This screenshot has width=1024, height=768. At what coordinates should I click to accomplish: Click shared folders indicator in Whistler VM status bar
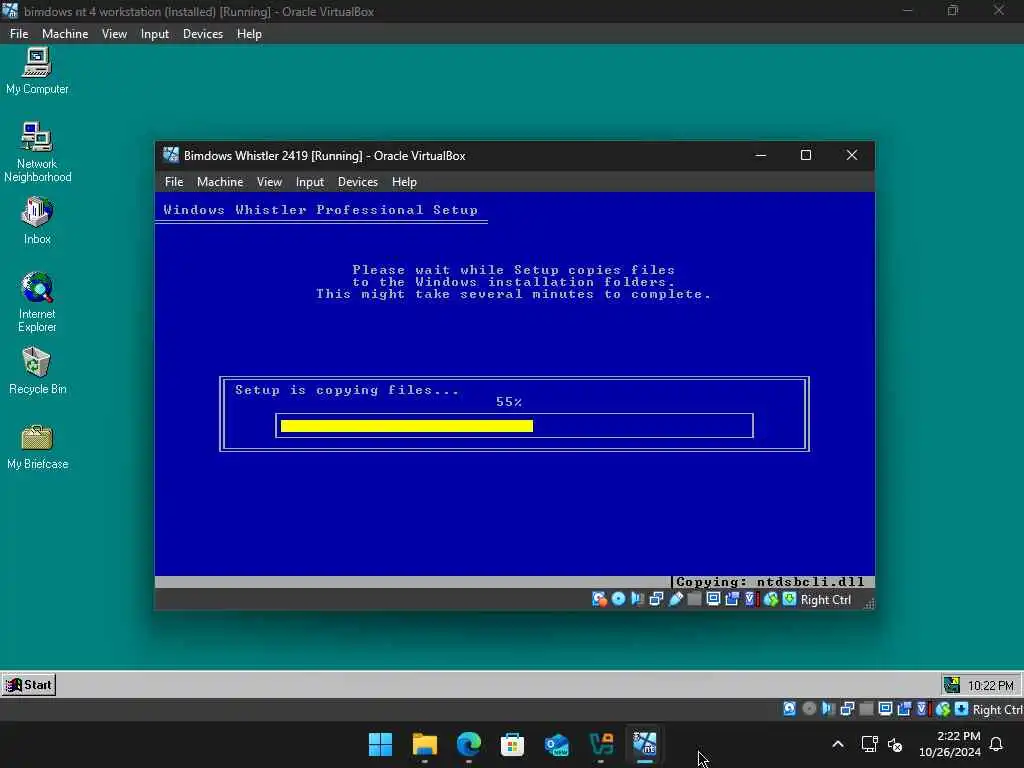(694, 599)
